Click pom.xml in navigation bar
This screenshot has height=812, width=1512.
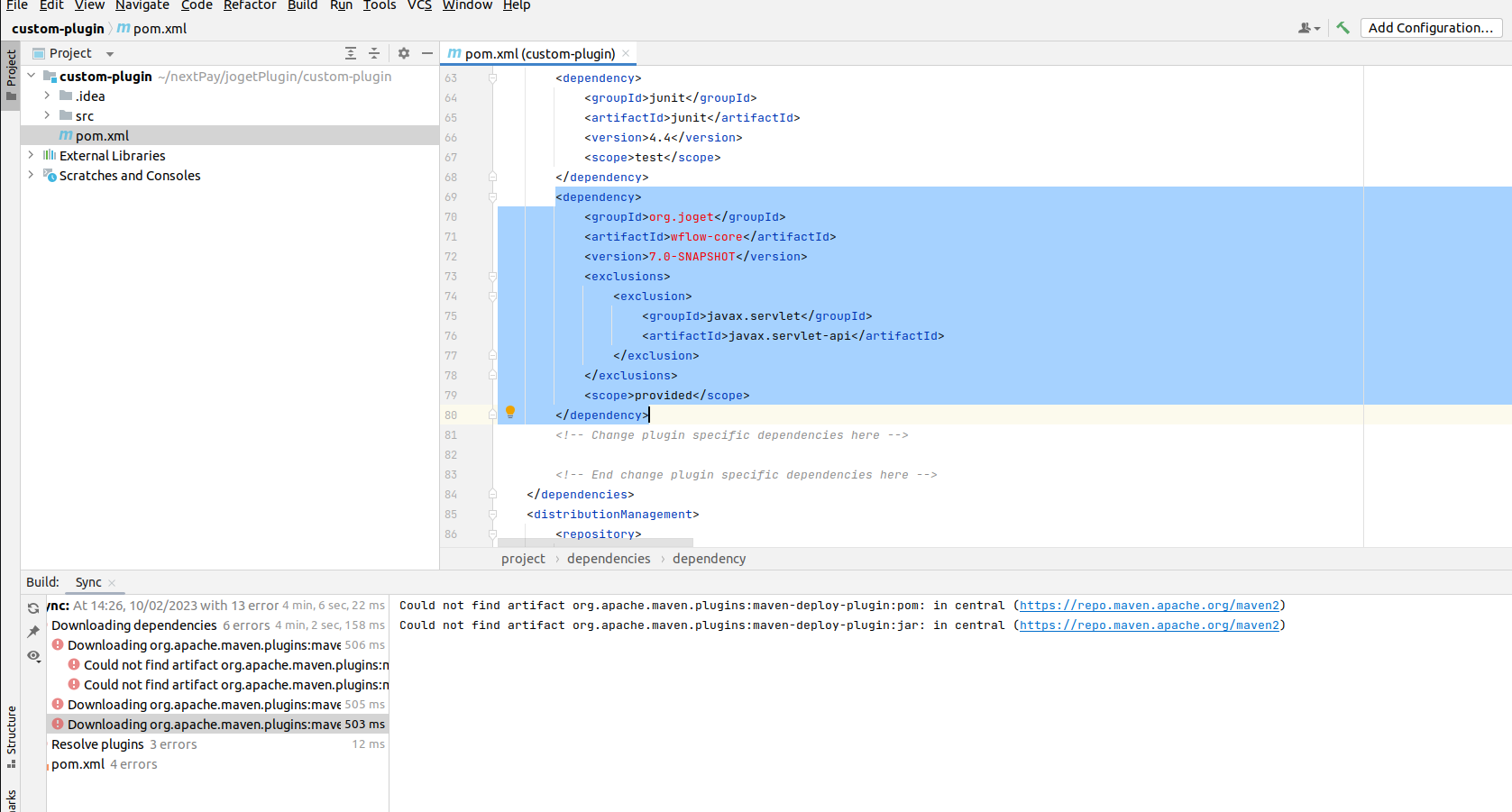pos(151,29)
